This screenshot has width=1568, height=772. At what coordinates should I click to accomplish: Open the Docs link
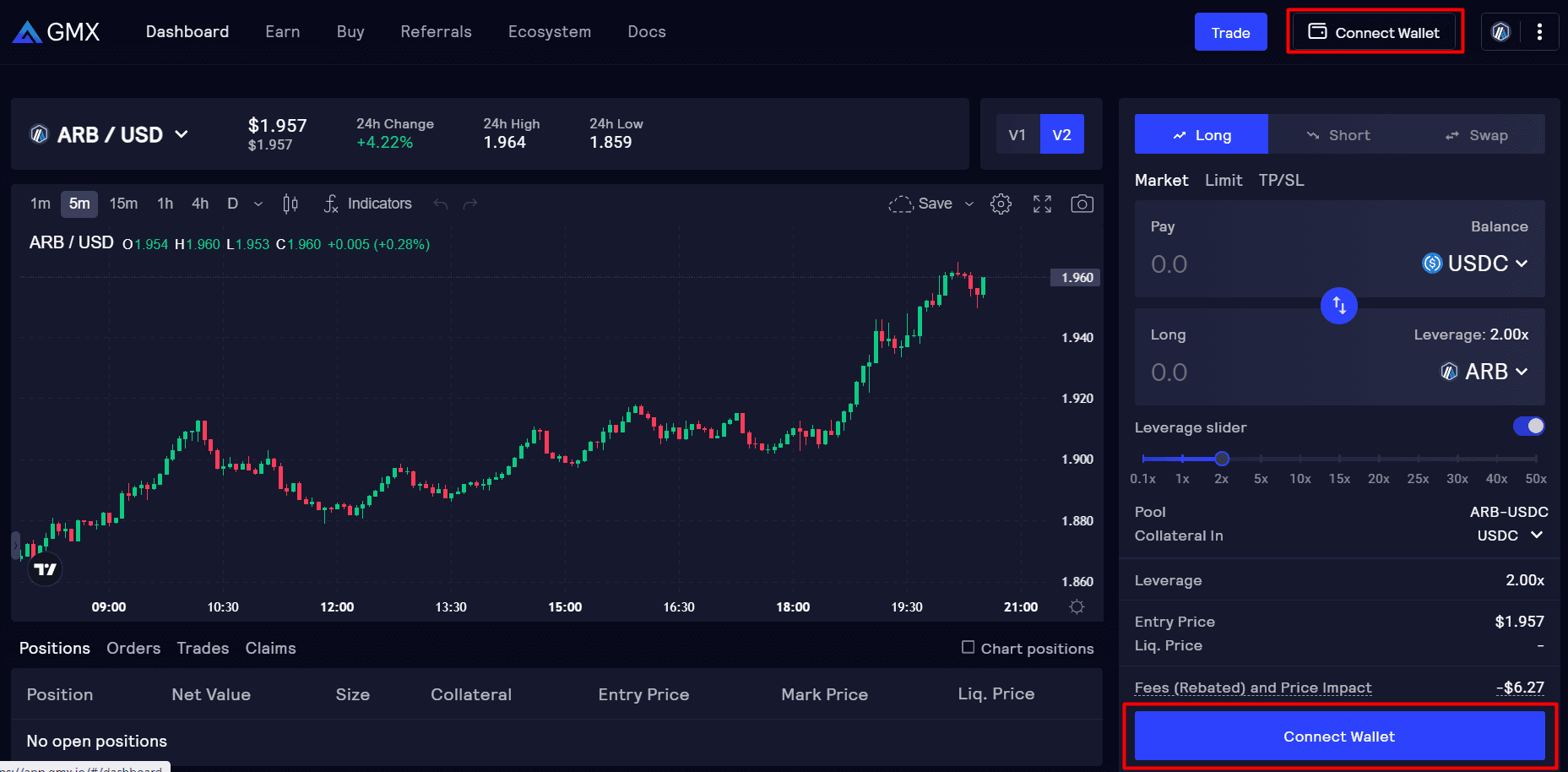click(x=647, y=32)
